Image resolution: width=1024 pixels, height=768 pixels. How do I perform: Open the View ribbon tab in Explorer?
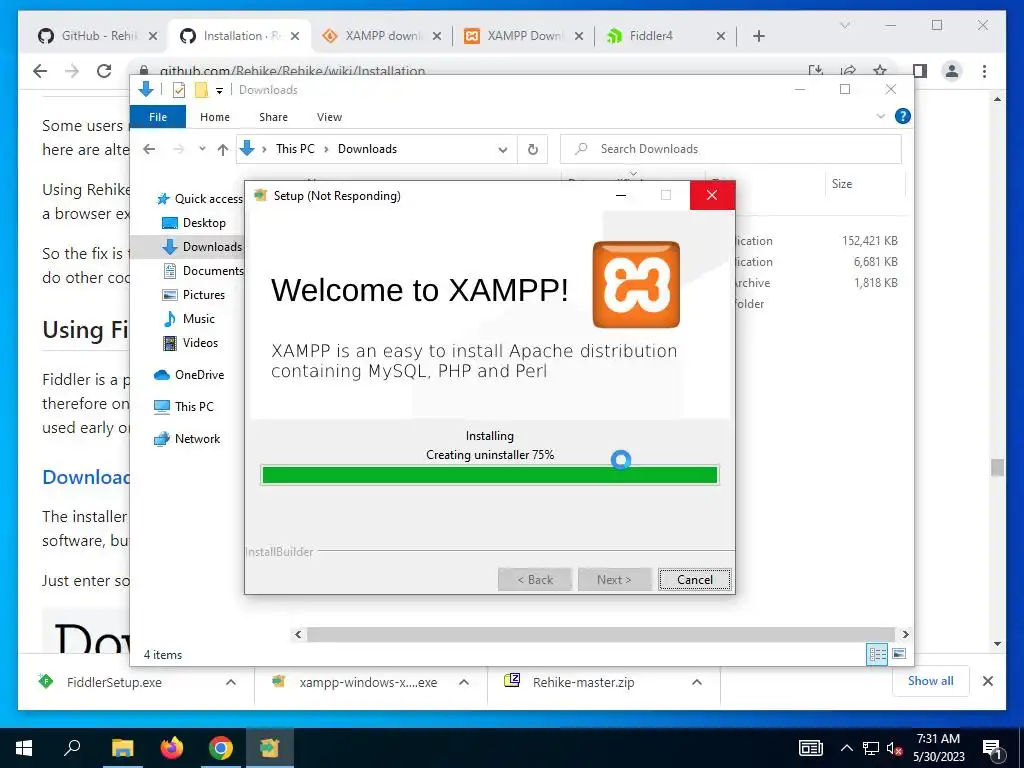[329, 117]
